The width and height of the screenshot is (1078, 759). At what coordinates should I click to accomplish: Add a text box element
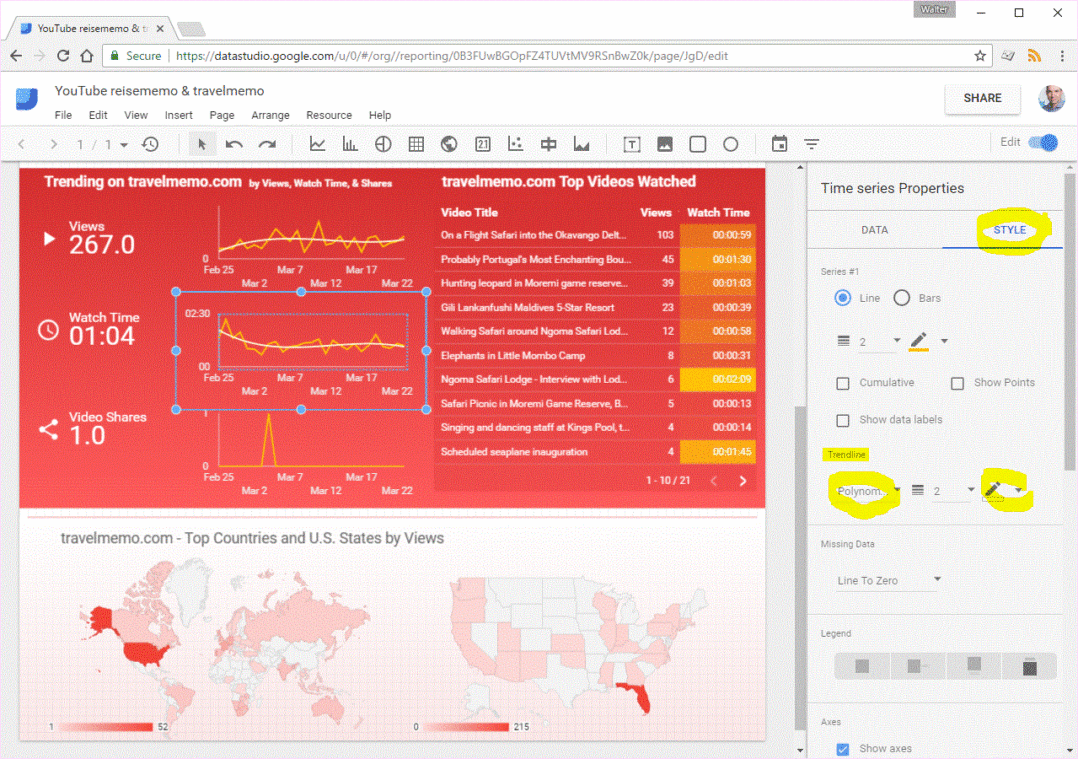(632, 145)
